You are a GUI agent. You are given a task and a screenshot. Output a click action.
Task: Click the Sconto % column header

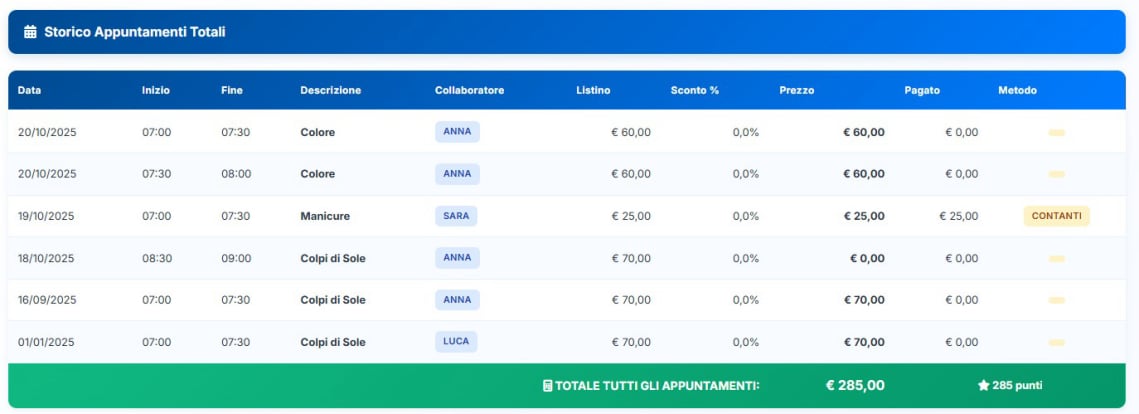click(694, 90)
